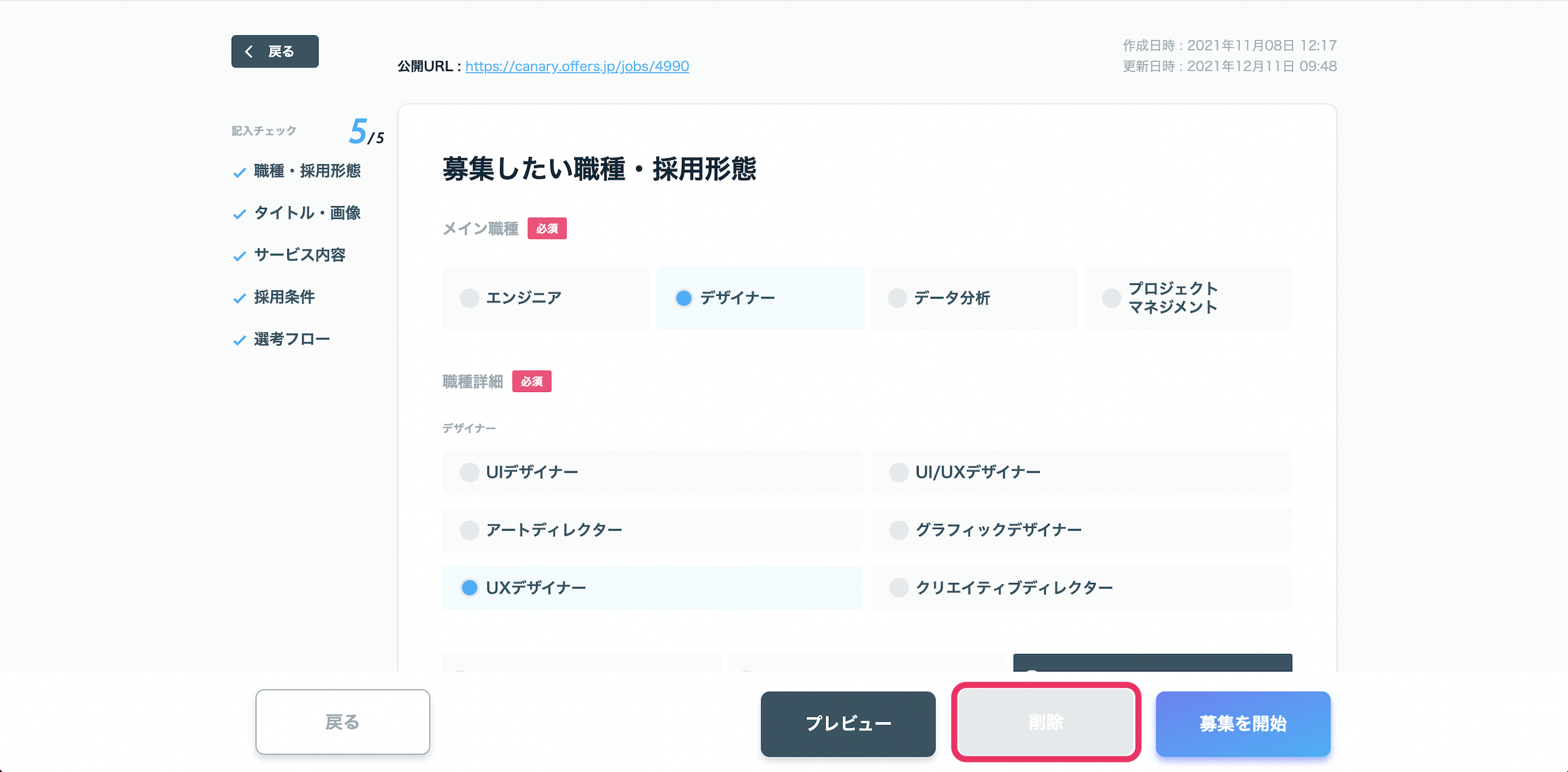Select the UXデザイナー detail option

[x=652, y=588]
